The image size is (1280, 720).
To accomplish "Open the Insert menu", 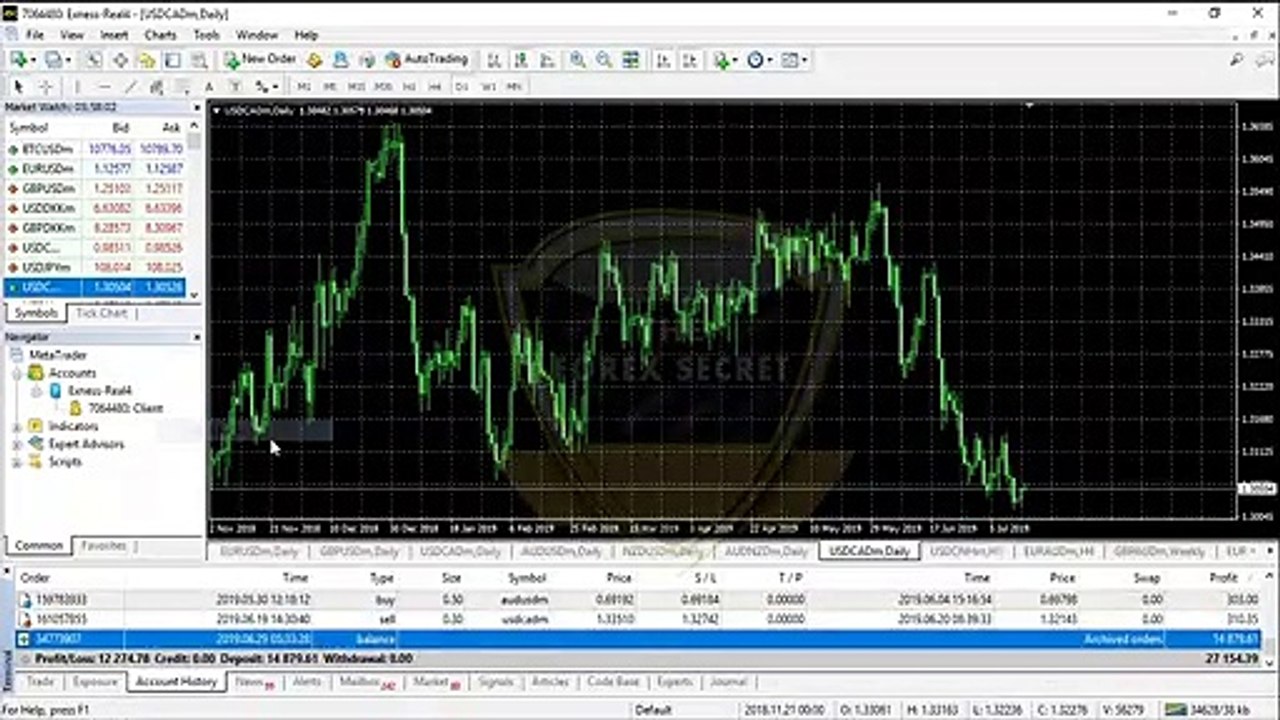I will [114, 34].
